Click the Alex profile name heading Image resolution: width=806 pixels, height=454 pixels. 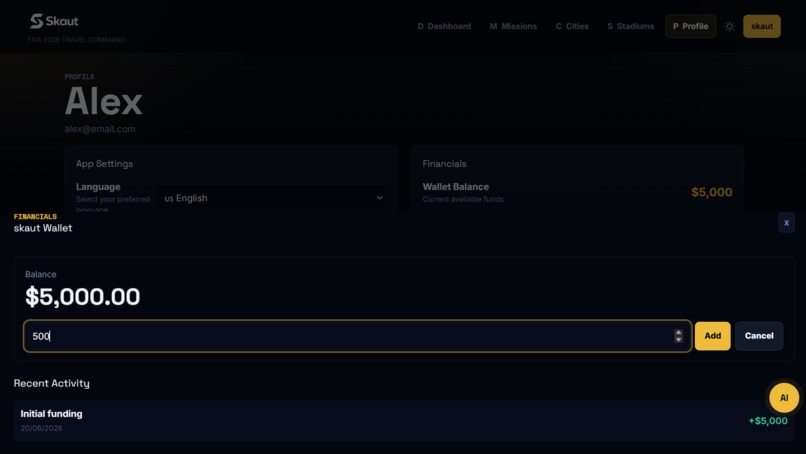(x=103, y=101)
